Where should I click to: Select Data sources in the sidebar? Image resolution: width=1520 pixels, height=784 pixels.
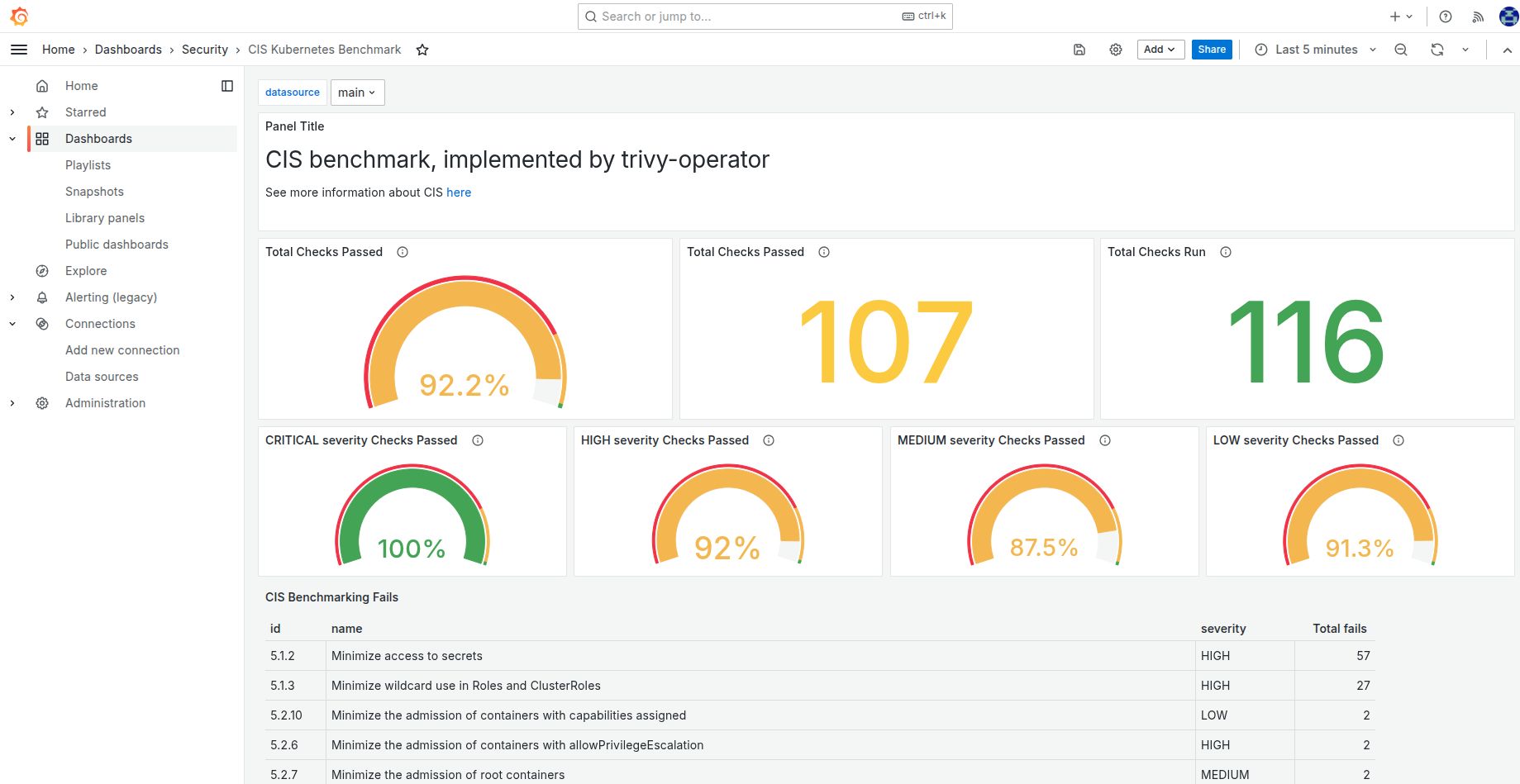point(102,377)
